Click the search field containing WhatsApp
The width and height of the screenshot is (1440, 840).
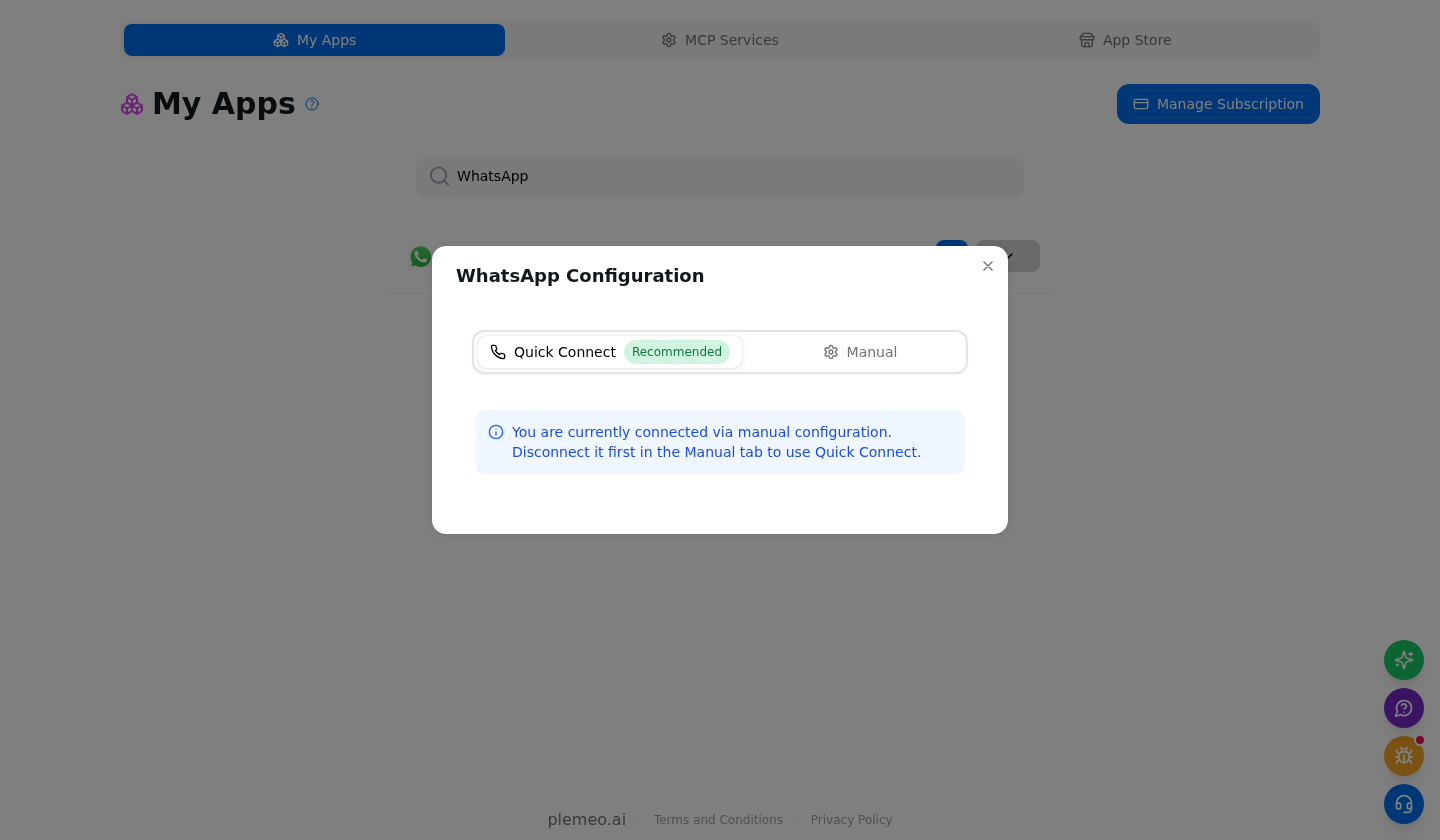(x=720, y=176)
